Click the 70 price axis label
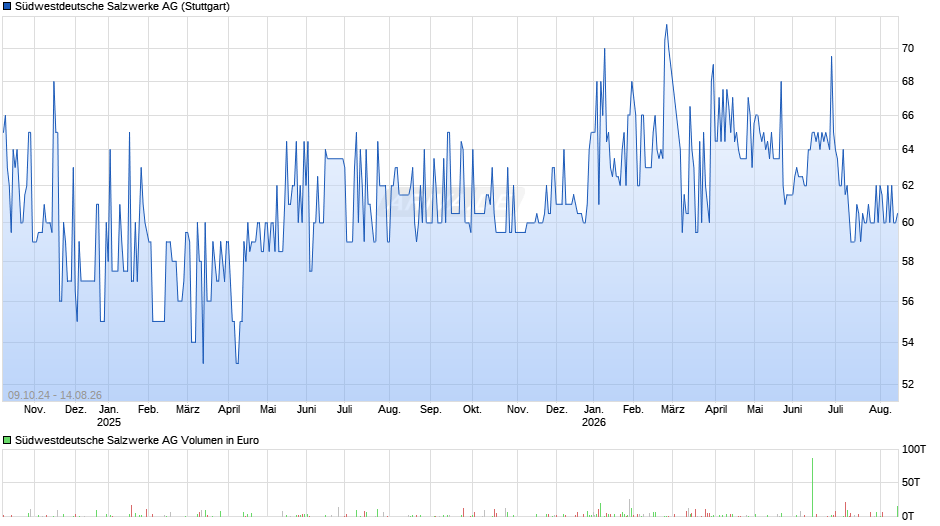 (908, 49)
